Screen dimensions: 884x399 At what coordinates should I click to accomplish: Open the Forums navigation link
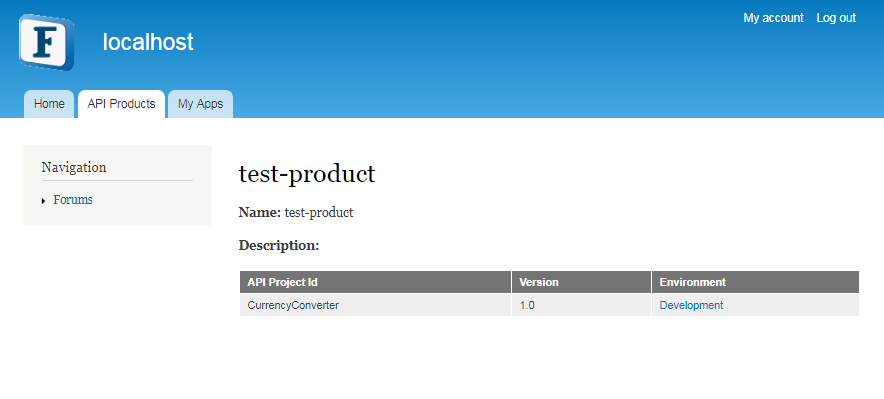point(73,200)
